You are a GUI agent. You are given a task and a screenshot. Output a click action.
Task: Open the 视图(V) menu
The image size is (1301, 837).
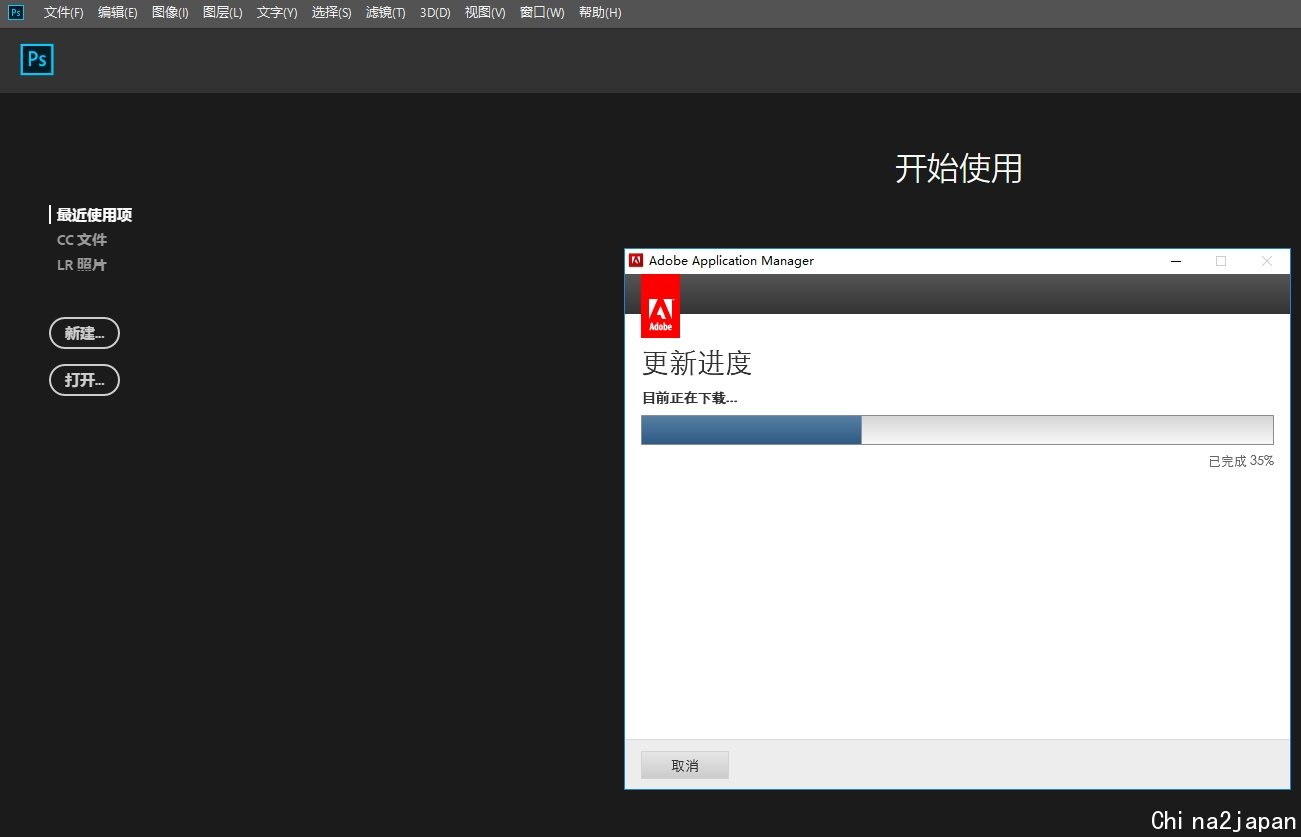tap(485, 13)
